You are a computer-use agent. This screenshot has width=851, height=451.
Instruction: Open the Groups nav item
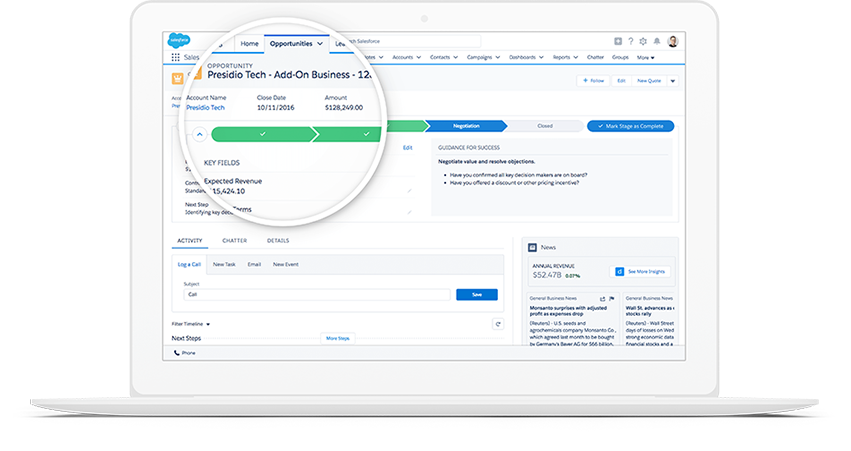[620, 57]
